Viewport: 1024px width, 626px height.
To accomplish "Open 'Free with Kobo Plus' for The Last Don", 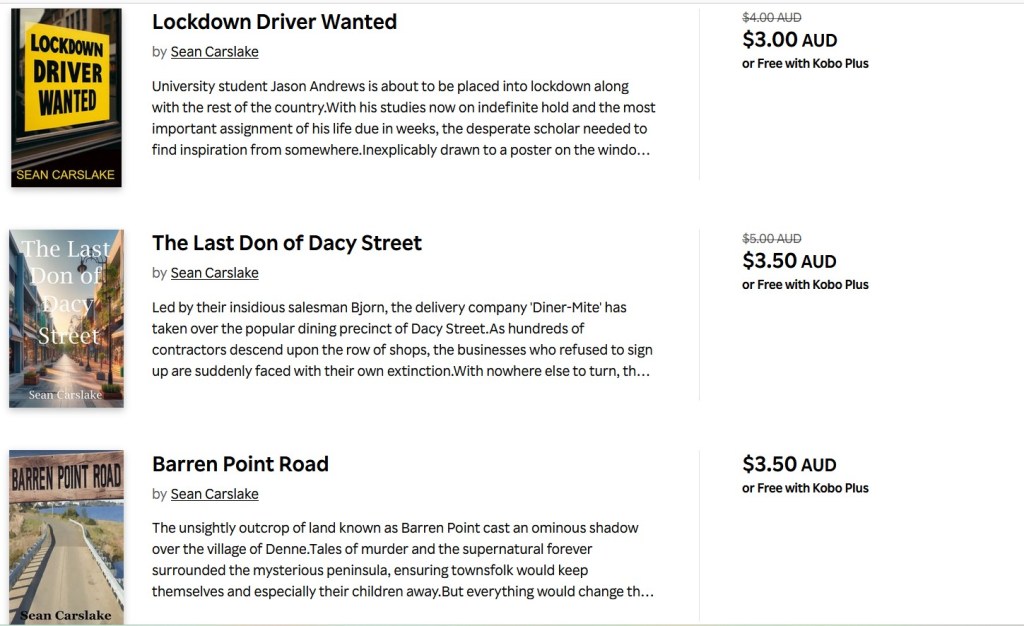I will [805, 284].
